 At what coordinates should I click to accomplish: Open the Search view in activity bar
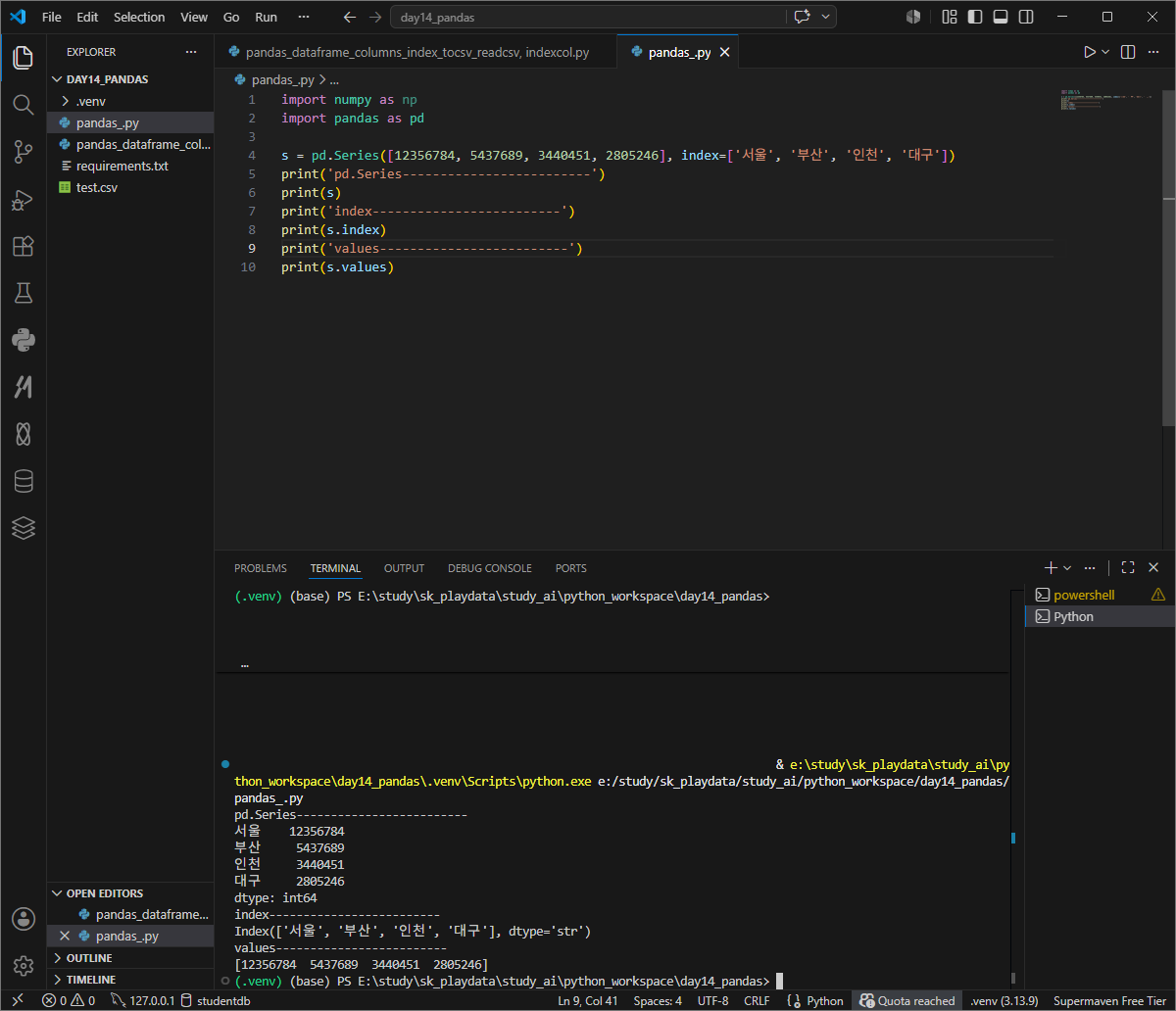[24, 104]
